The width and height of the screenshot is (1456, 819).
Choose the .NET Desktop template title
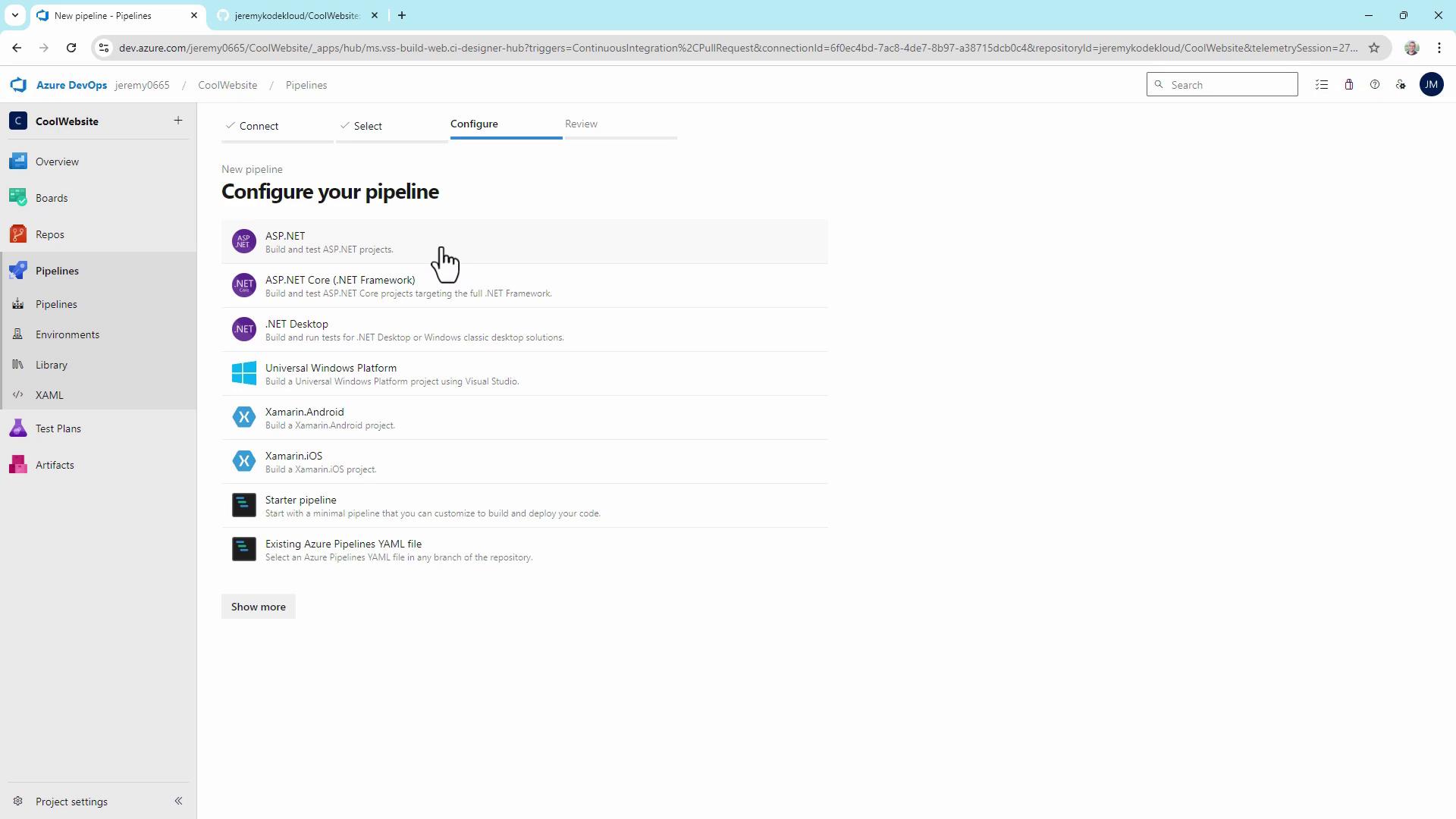tap(297, 324)
